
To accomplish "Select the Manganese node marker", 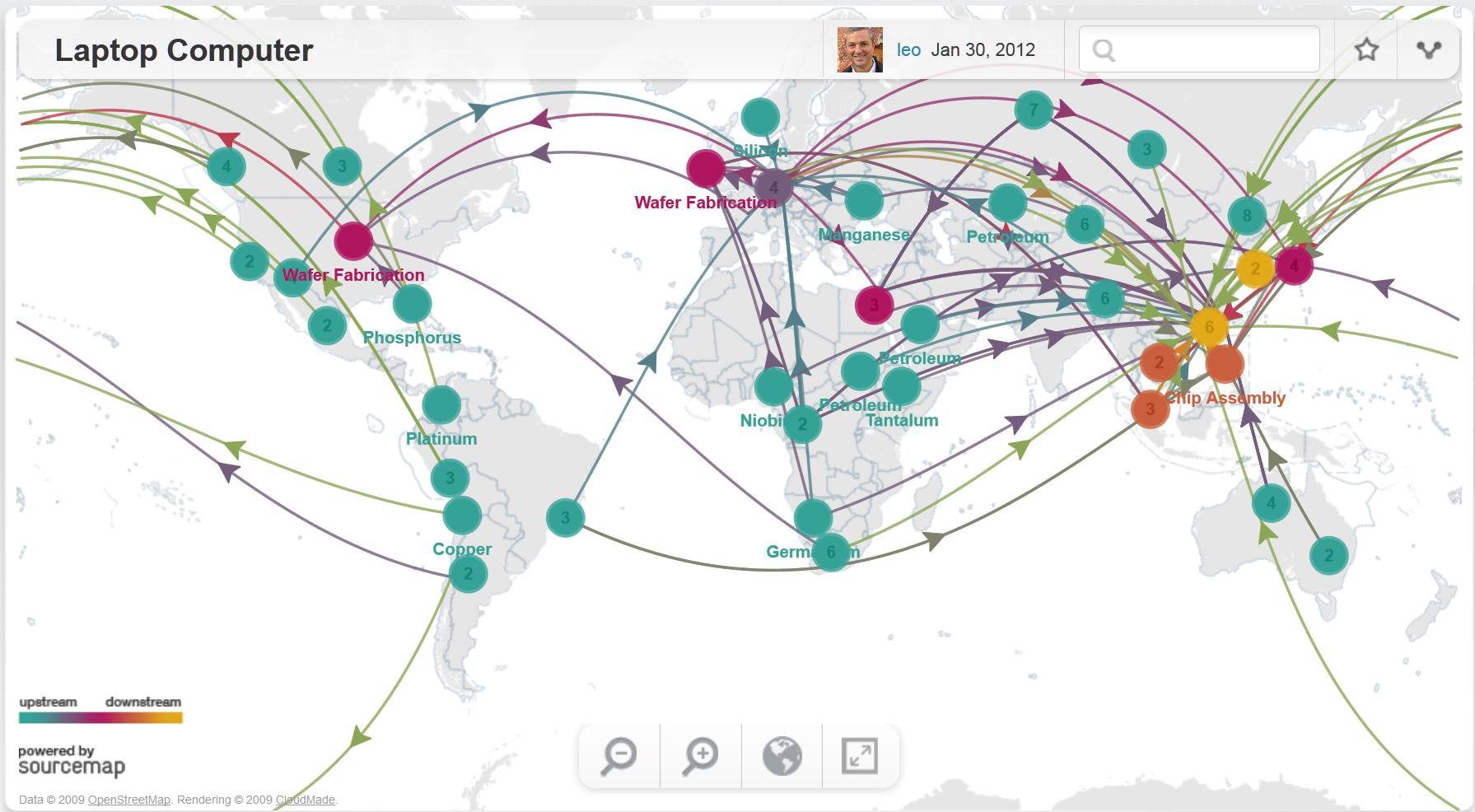I will click(x=864, y=200).
